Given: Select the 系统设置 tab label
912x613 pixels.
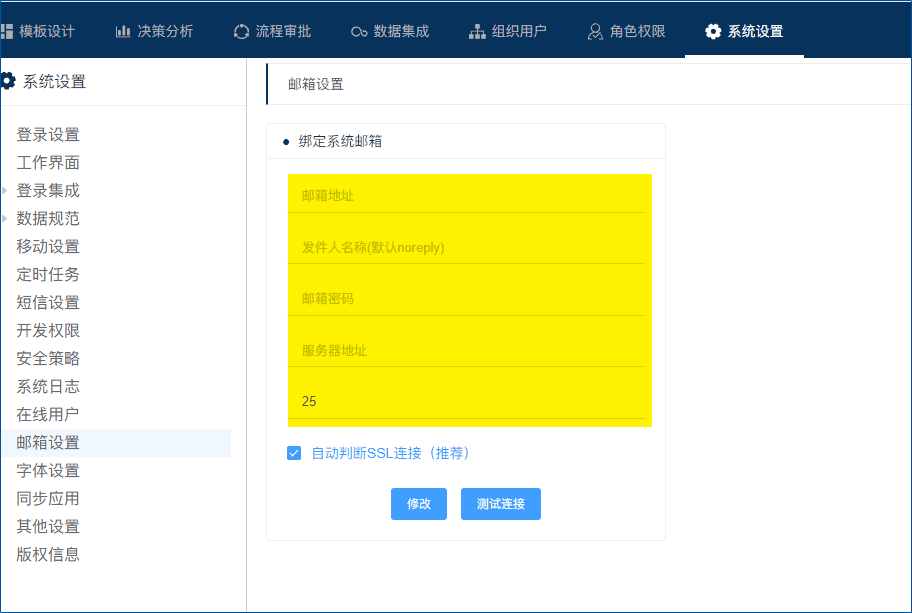Looking at the screenshot, I should pos(756,31).
